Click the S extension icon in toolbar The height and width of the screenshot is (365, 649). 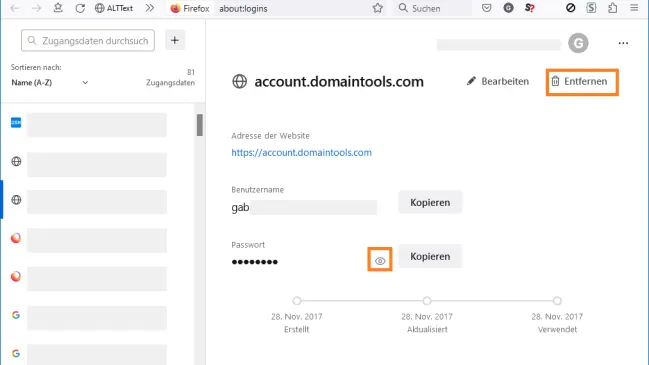click(x=591, y=8)
